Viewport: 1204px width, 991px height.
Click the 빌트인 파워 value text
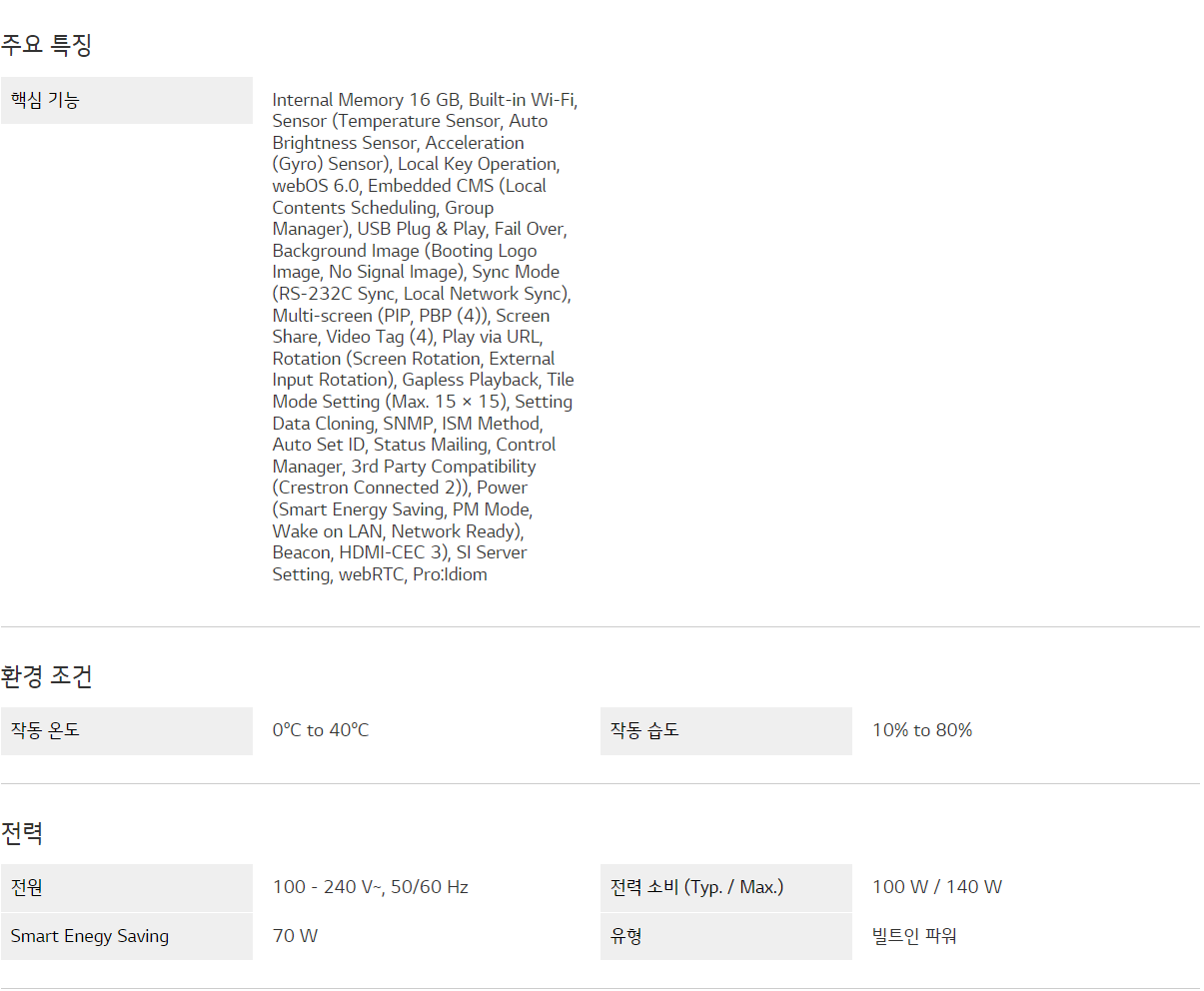(914, 936)
